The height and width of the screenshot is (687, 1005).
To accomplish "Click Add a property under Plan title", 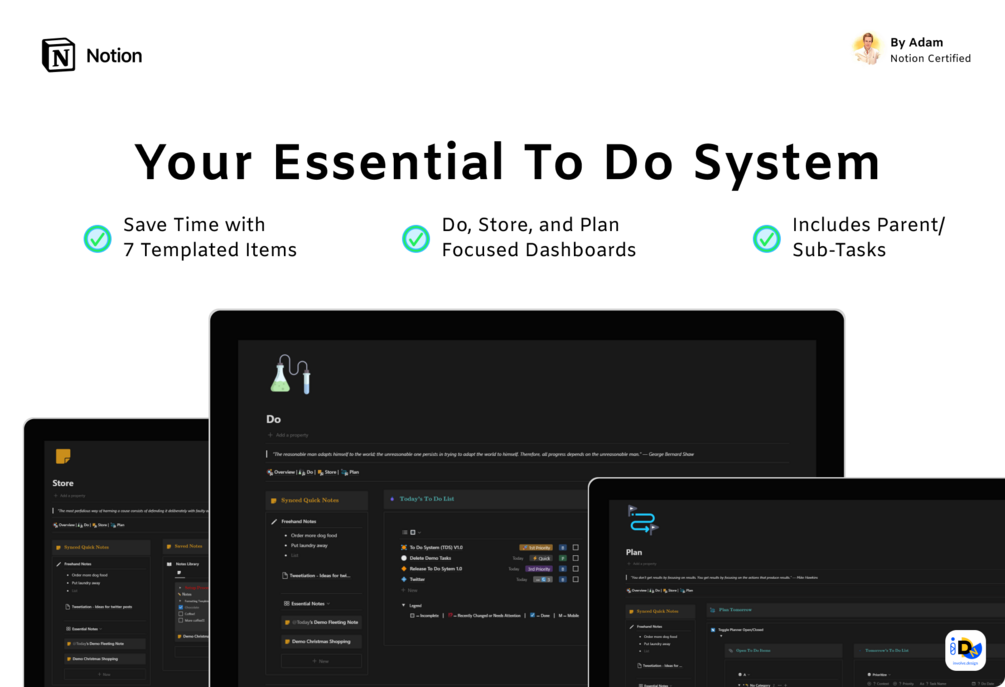I will (x=642, y=564).
